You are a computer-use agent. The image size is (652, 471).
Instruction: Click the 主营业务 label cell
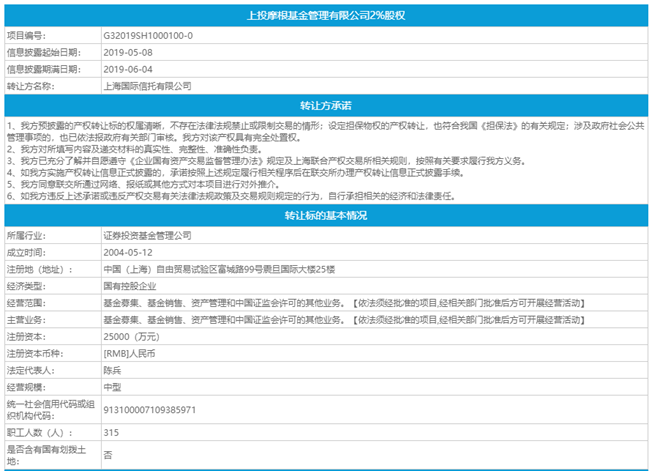coord(50,321)
